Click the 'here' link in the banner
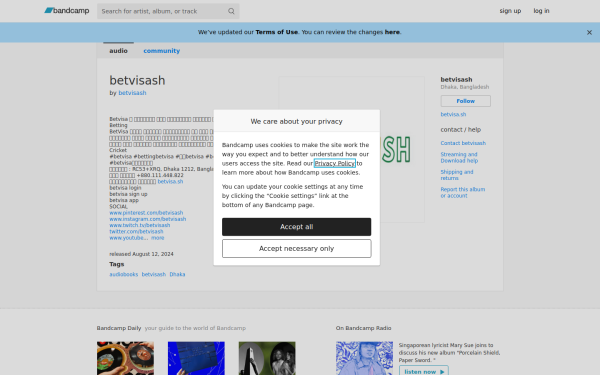This screenshot has height=375, width=600. [x=392, y=32]
